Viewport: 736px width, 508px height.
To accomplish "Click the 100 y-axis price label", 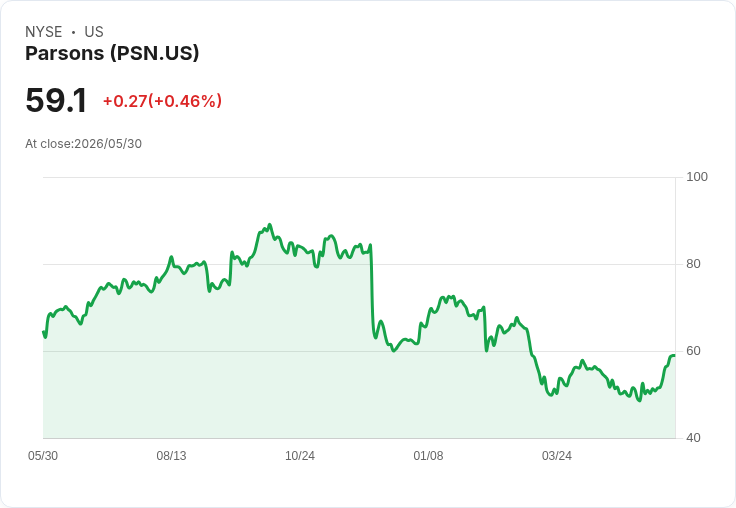I will (697, 177).
